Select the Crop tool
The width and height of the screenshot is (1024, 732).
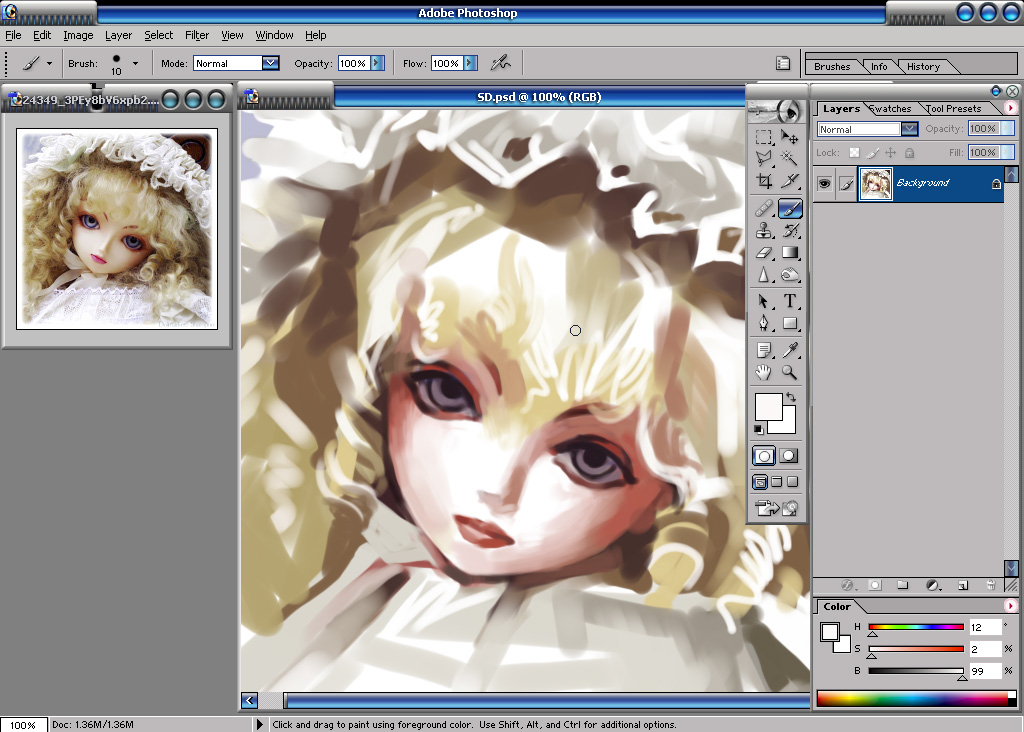click(763, 181)
